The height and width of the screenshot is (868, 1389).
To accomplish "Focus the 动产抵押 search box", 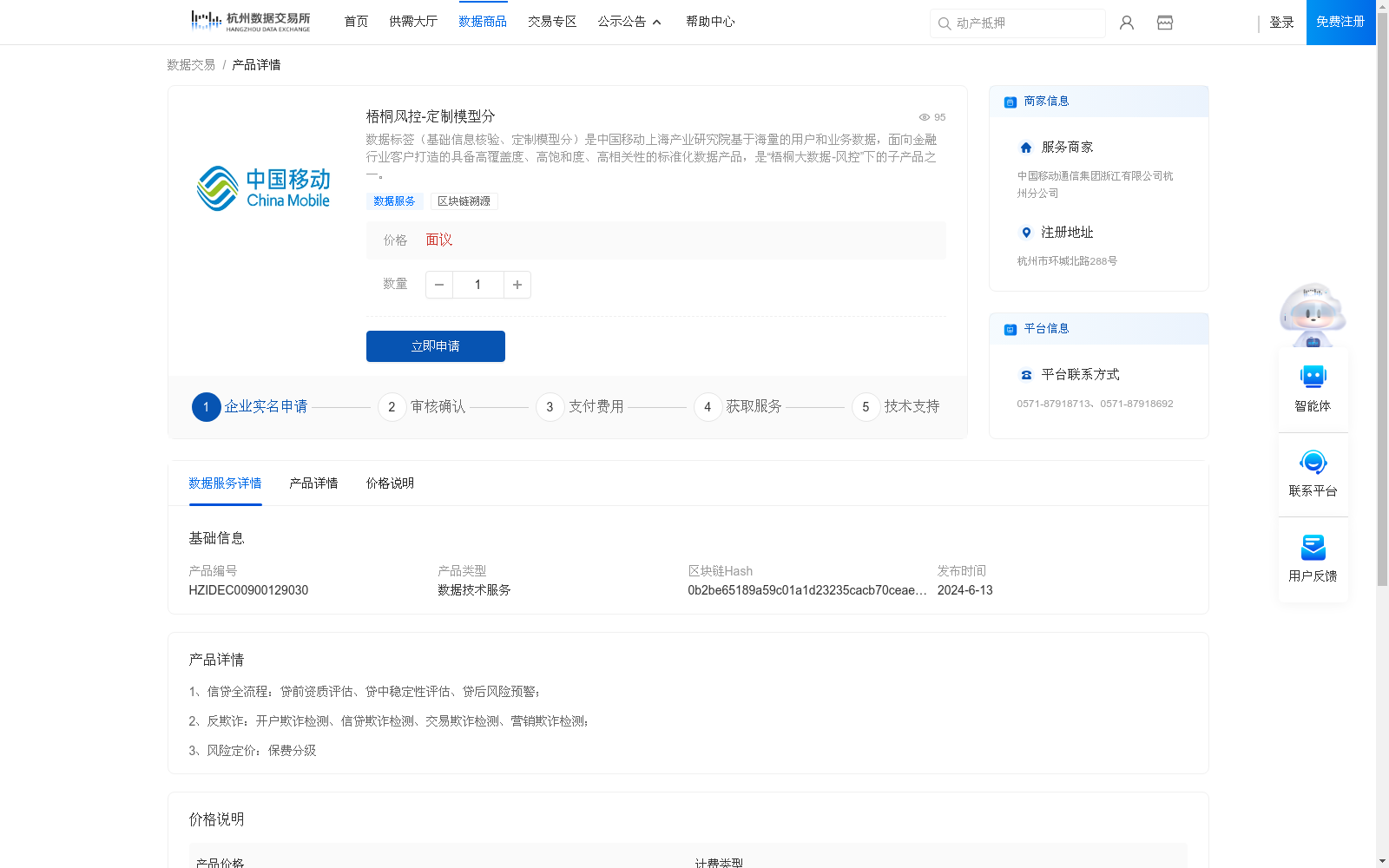I will pyautogui.click(x=1017, y=23).
